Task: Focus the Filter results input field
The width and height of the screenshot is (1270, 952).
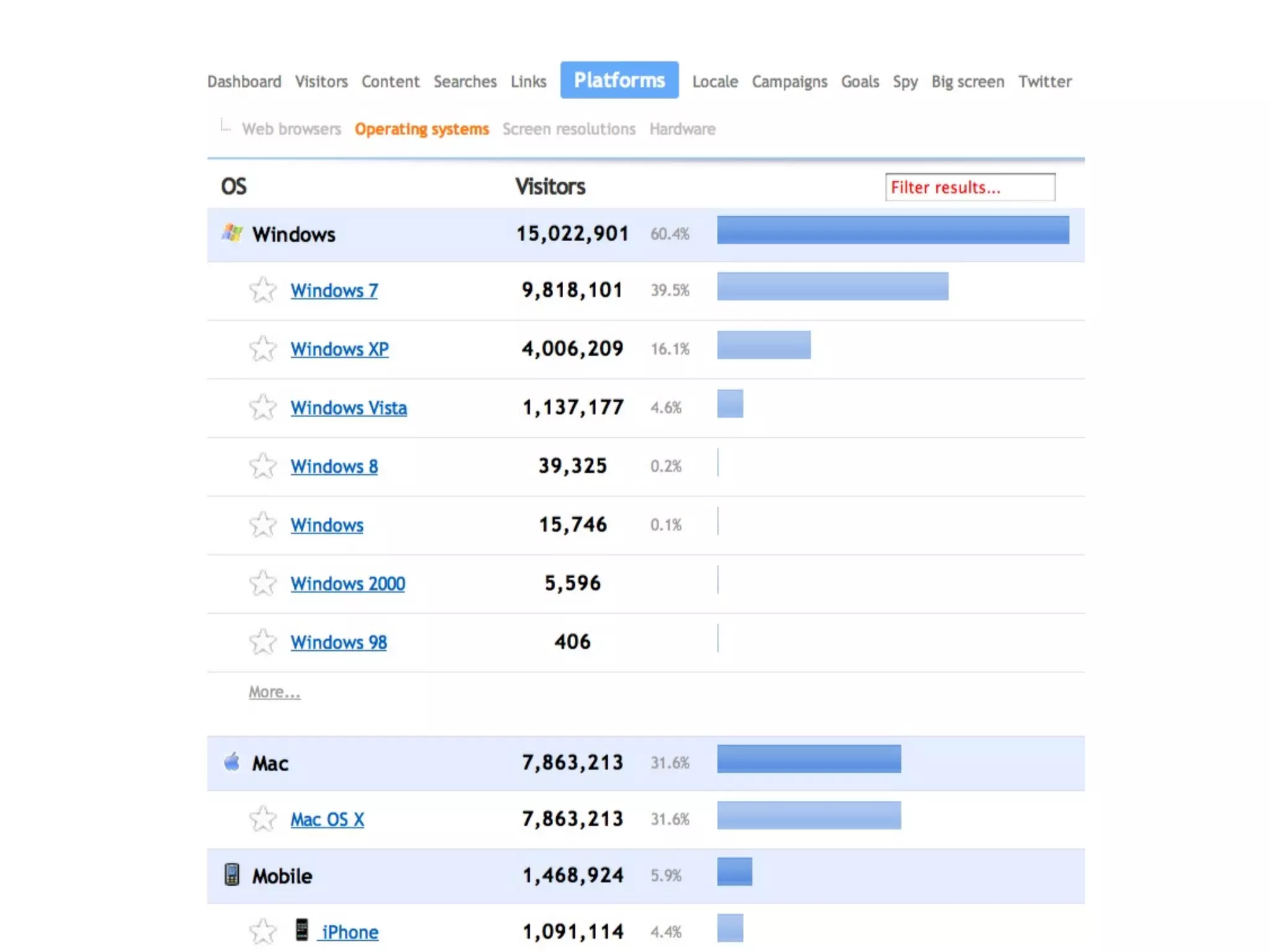Action: pos(970,187)
